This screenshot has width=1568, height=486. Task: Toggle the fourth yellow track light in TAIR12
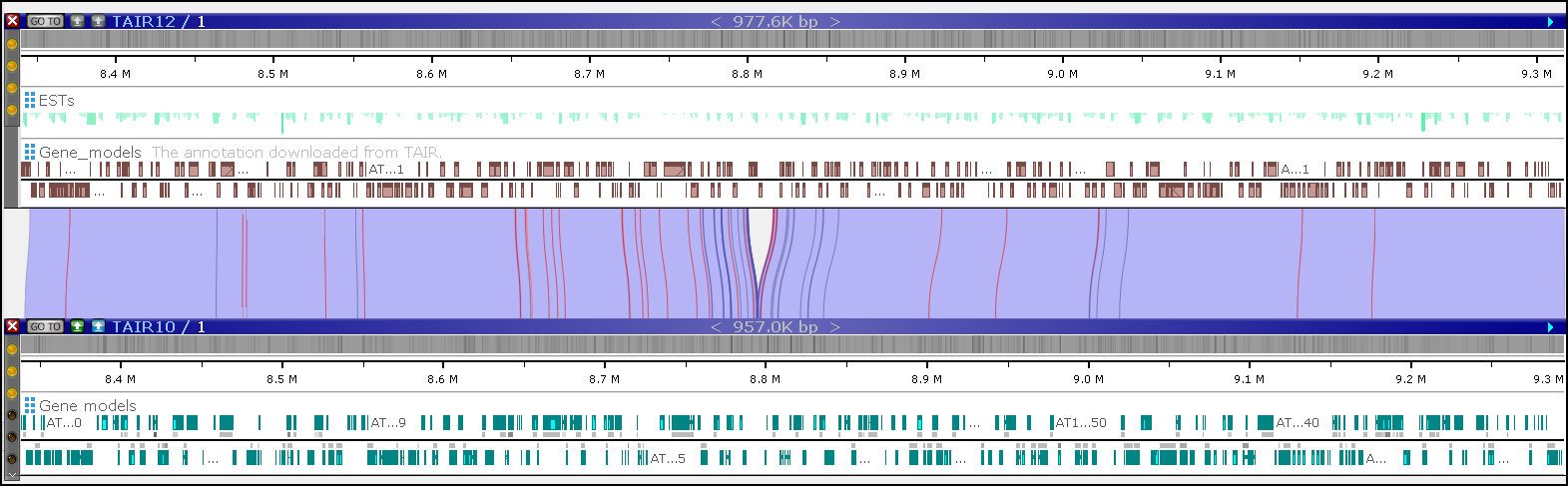12,110
